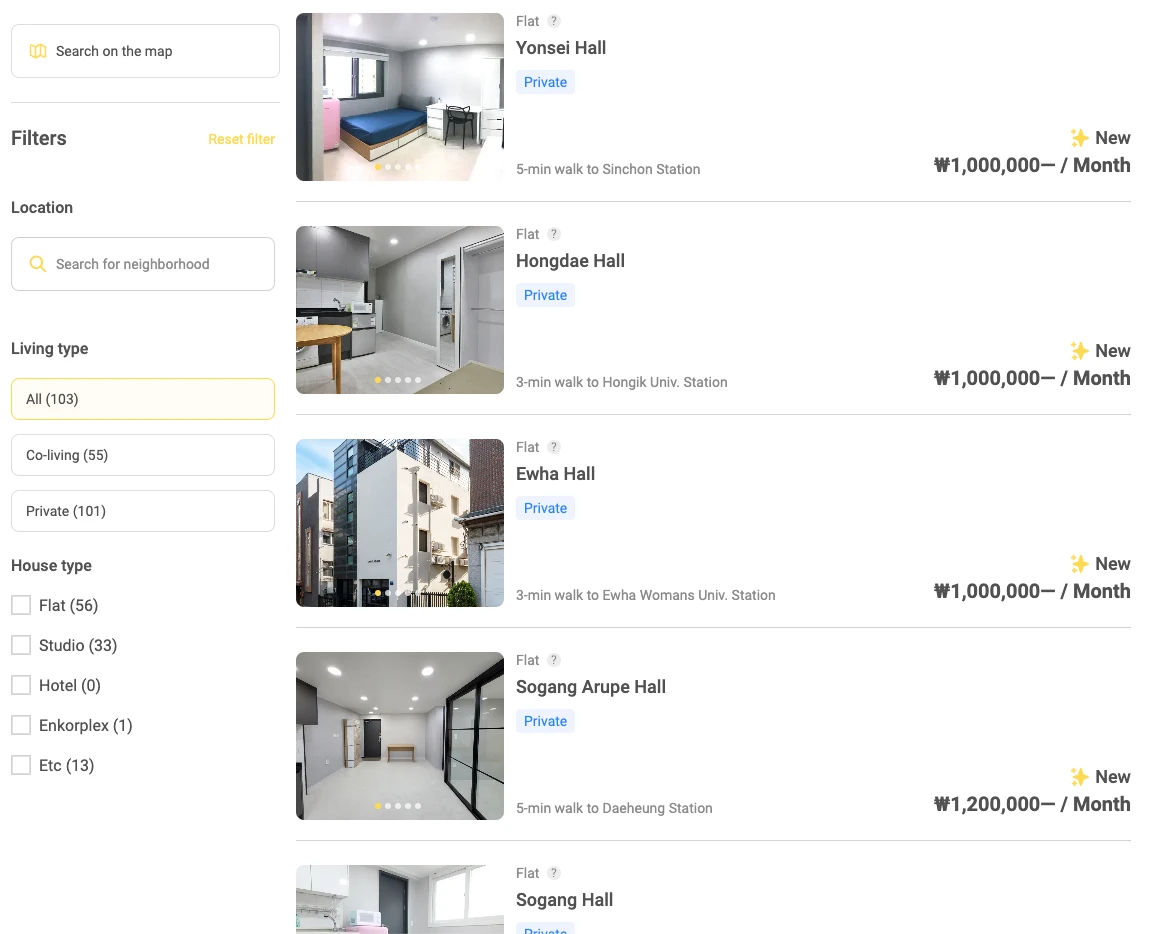The width and height of the screenshot is (1152, 934).
Task: Click the map icon in Search on the map
Action: [37, 51]
